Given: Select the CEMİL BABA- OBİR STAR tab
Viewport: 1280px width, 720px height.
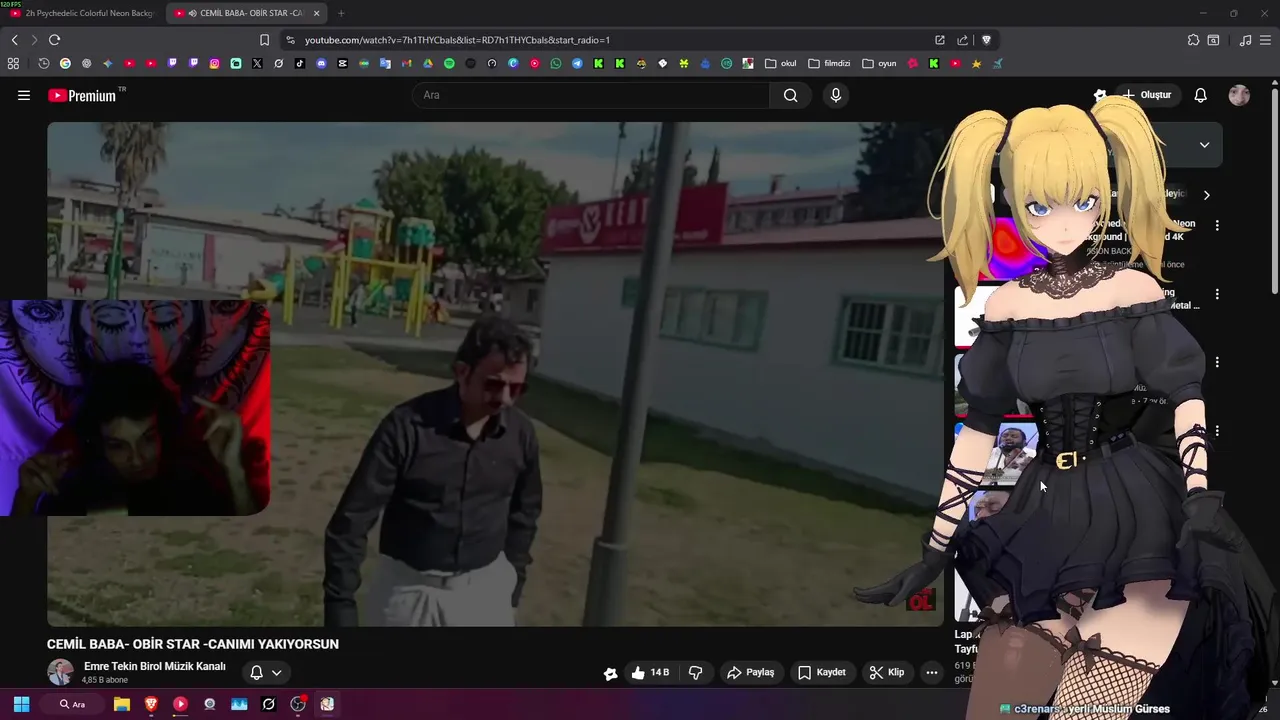Looking at the screenshot, I should click(x=245, y=13).
